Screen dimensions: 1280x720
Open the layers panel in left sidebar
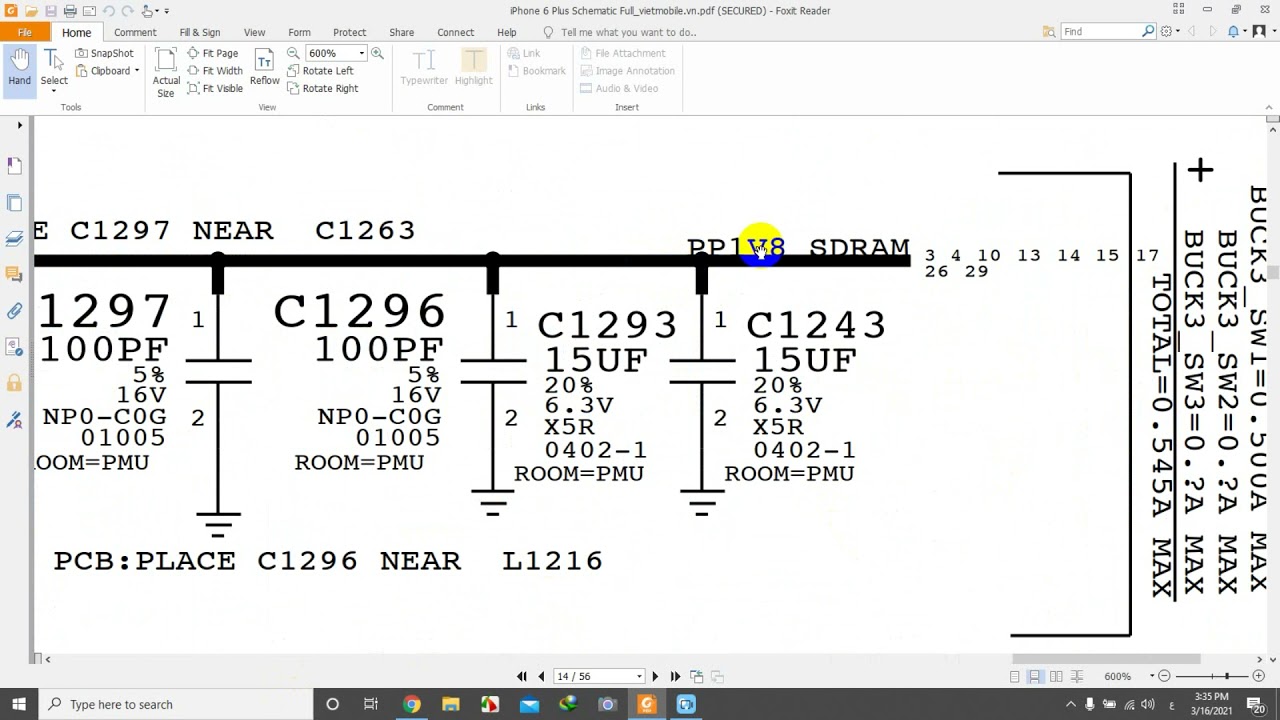click(x=14, y=238)
